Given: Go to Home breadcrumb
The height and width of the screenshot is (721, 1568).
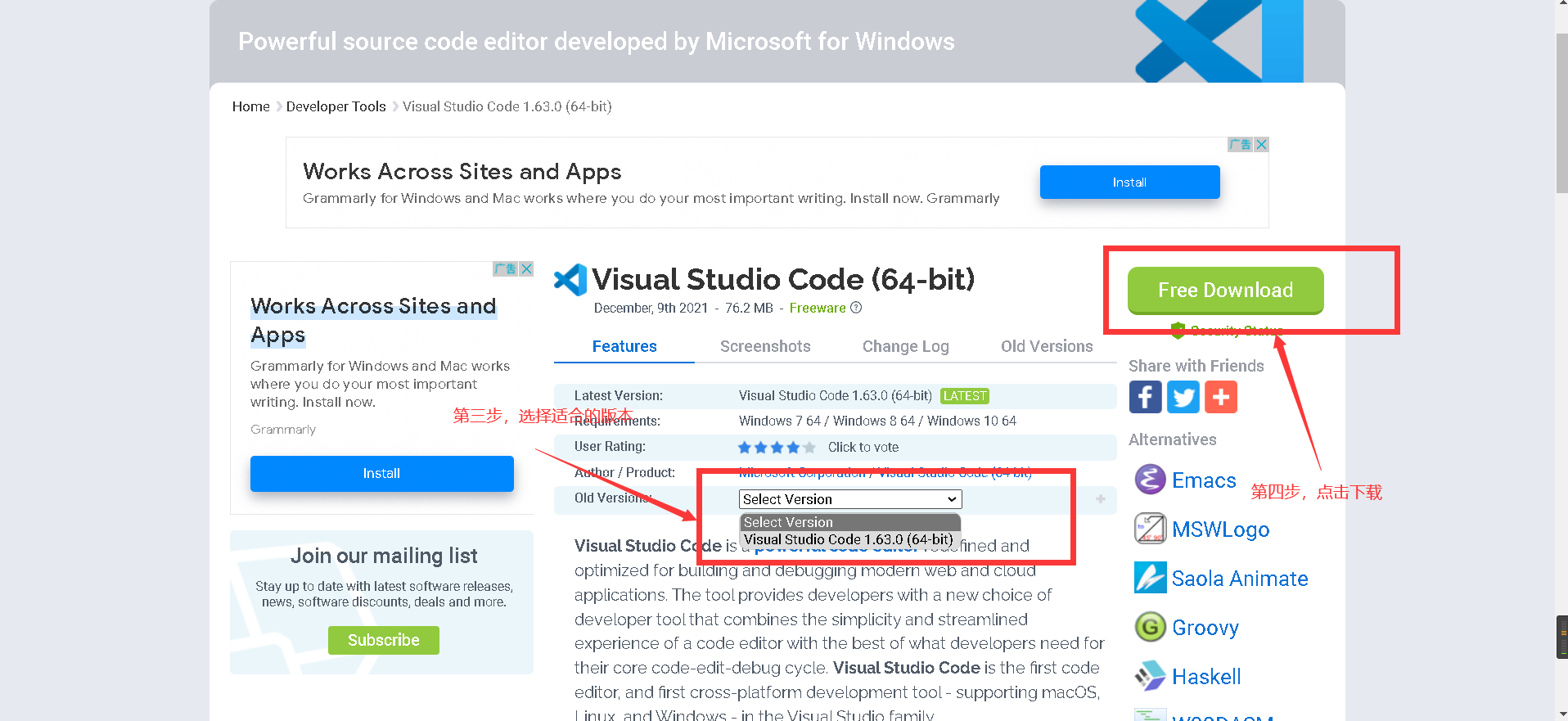Looking at the screenshot, I should pyautogui.click(x=251, y=106).
